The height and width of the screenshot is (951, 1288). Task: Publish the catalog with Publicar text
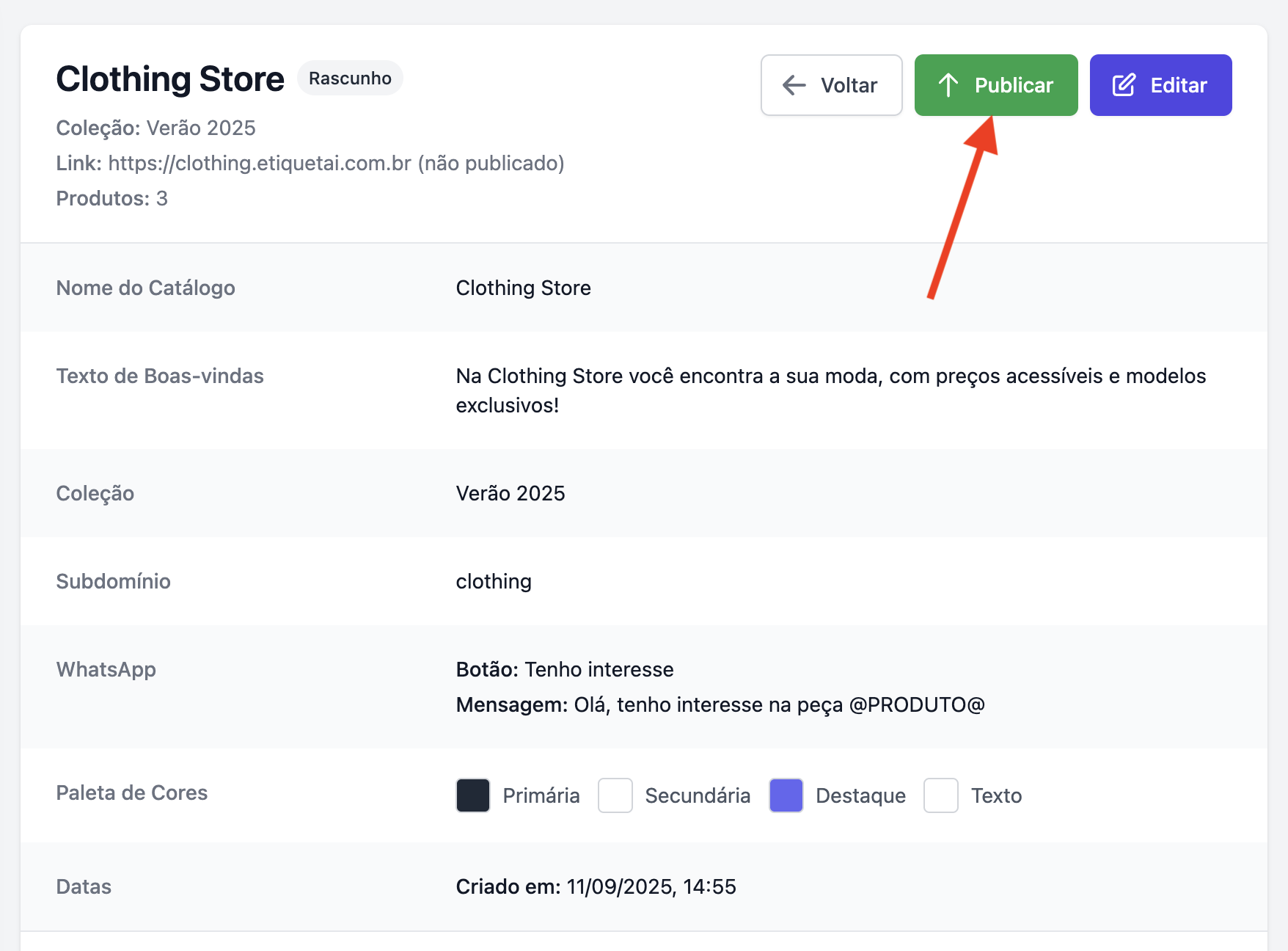tap(1014, 85)
